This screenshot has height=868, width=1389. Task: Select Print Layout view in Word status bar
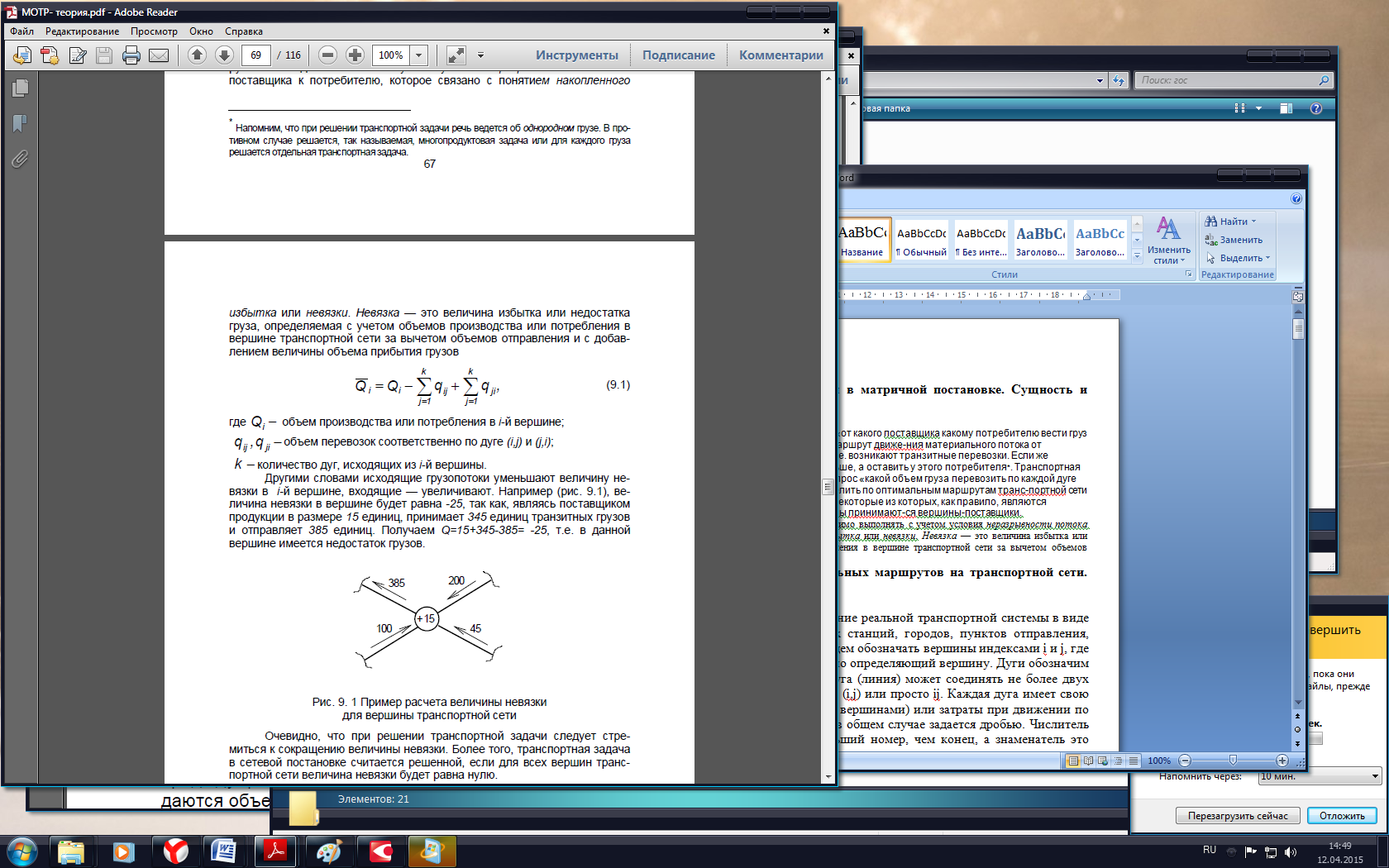click(x=1073, y=761)
